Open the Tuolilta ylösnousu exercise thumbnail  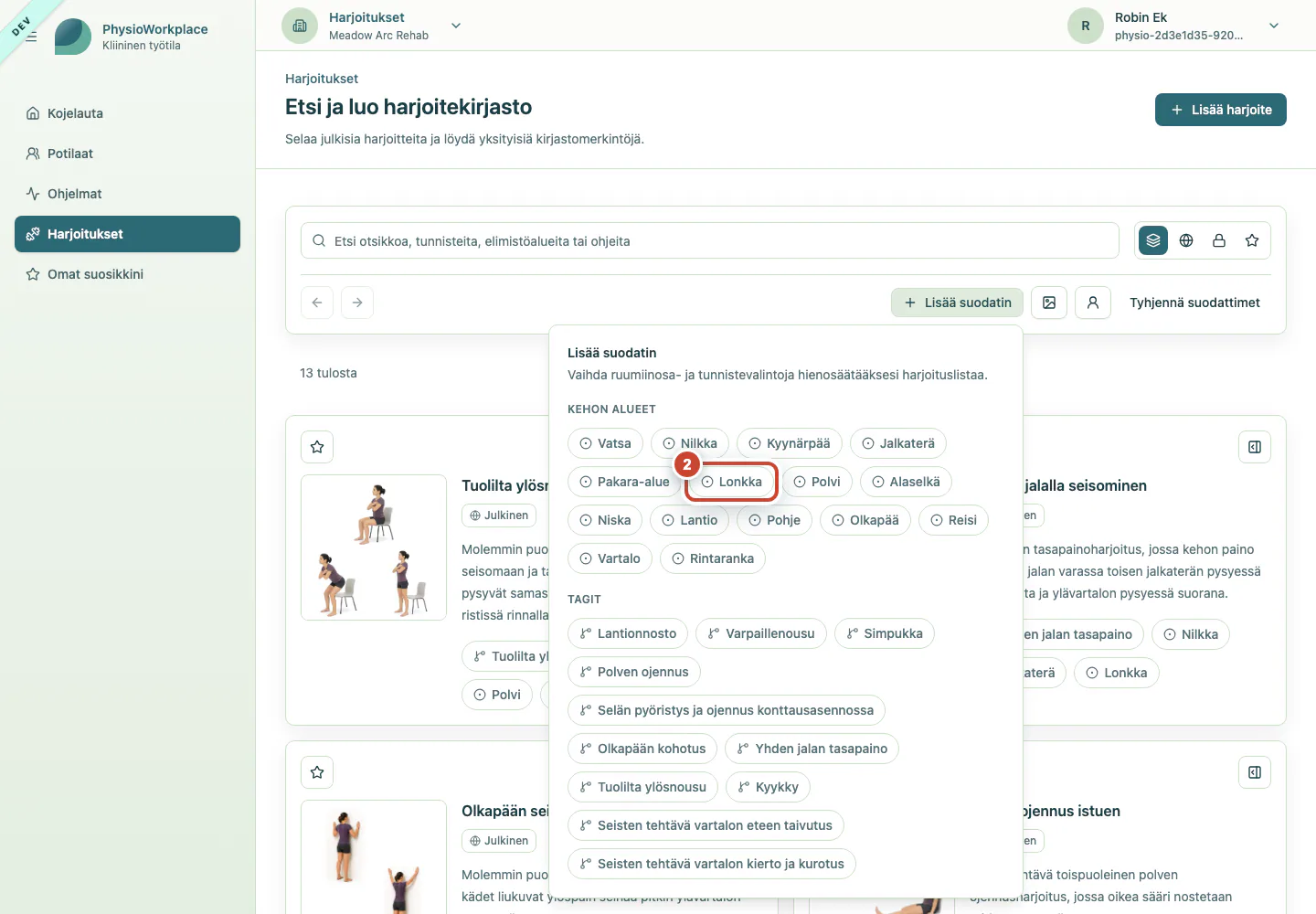point(374,547)
